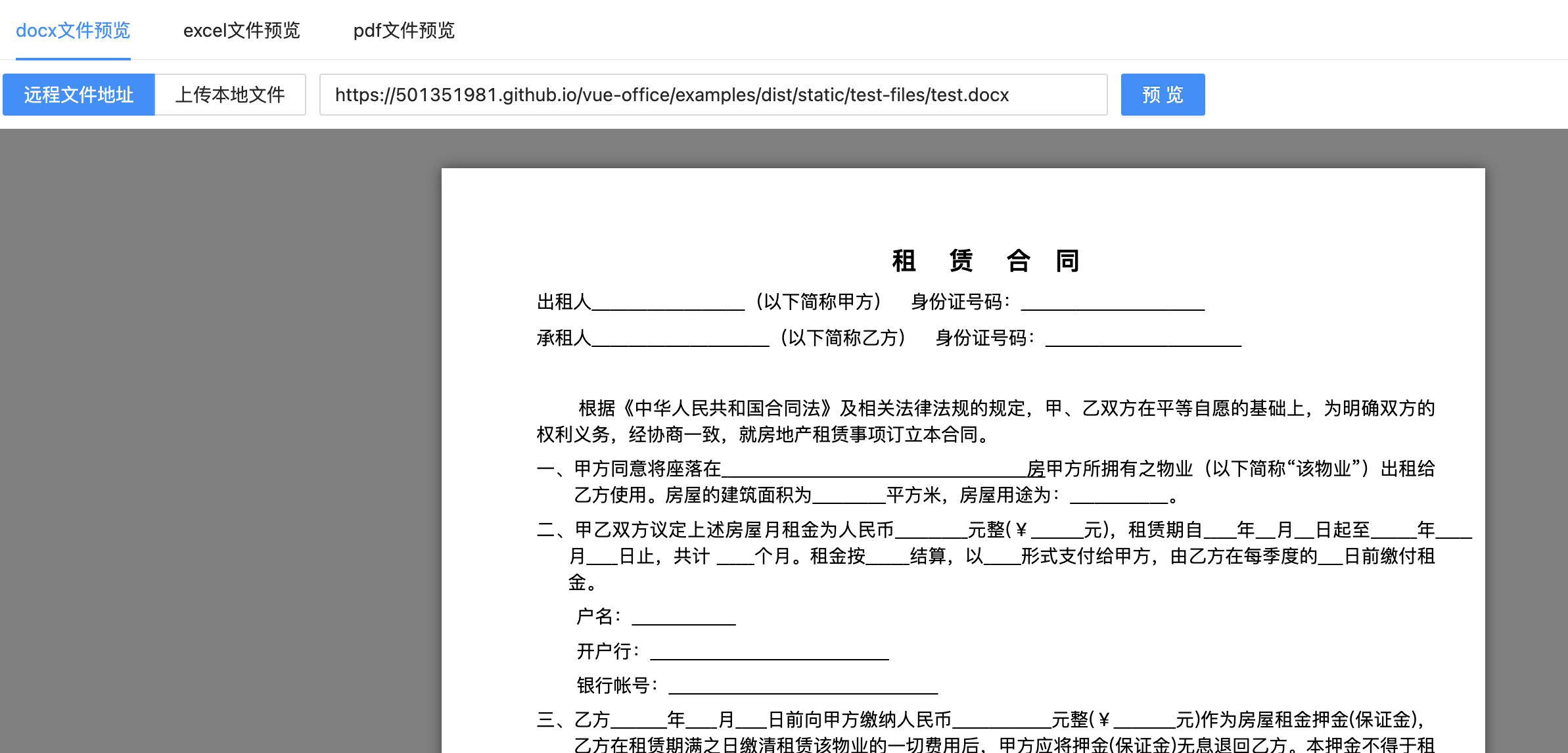This screenshot has height=753, width=1568.
Task: Select the 远程文件地址 option
Action: [79, 95]
